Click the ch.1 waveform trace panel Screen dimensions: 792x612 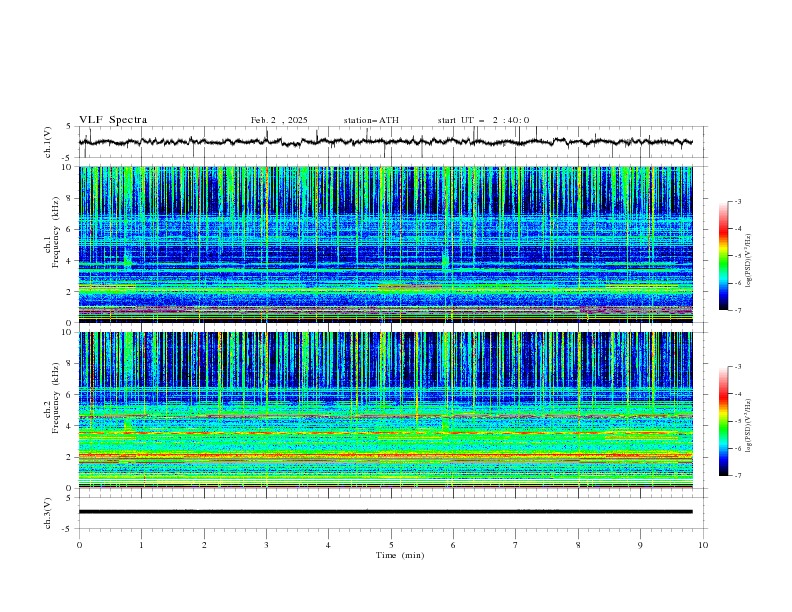pos(392,142)
